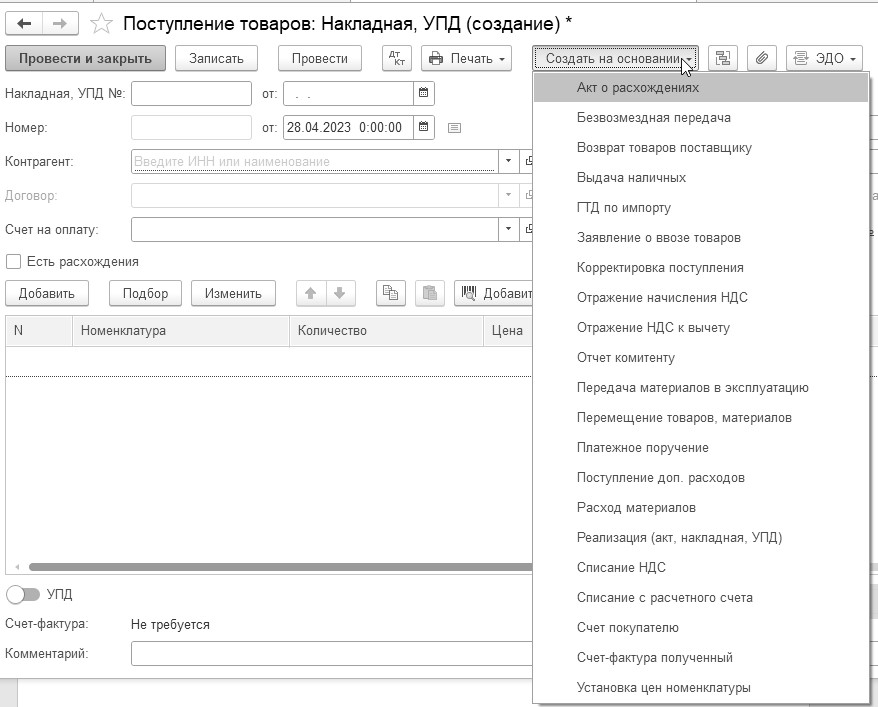Click the Провести button
Screen dimensions: 878x707
click(x=320, y=58)
